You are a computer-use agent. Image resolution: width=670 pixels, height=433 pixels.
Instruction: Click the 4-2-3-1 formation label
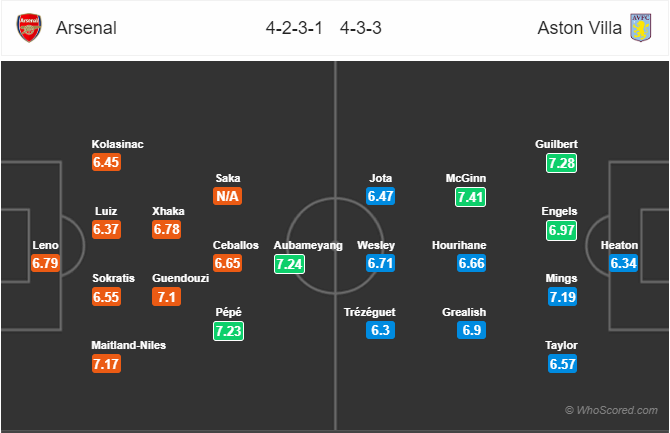(294, 28)
